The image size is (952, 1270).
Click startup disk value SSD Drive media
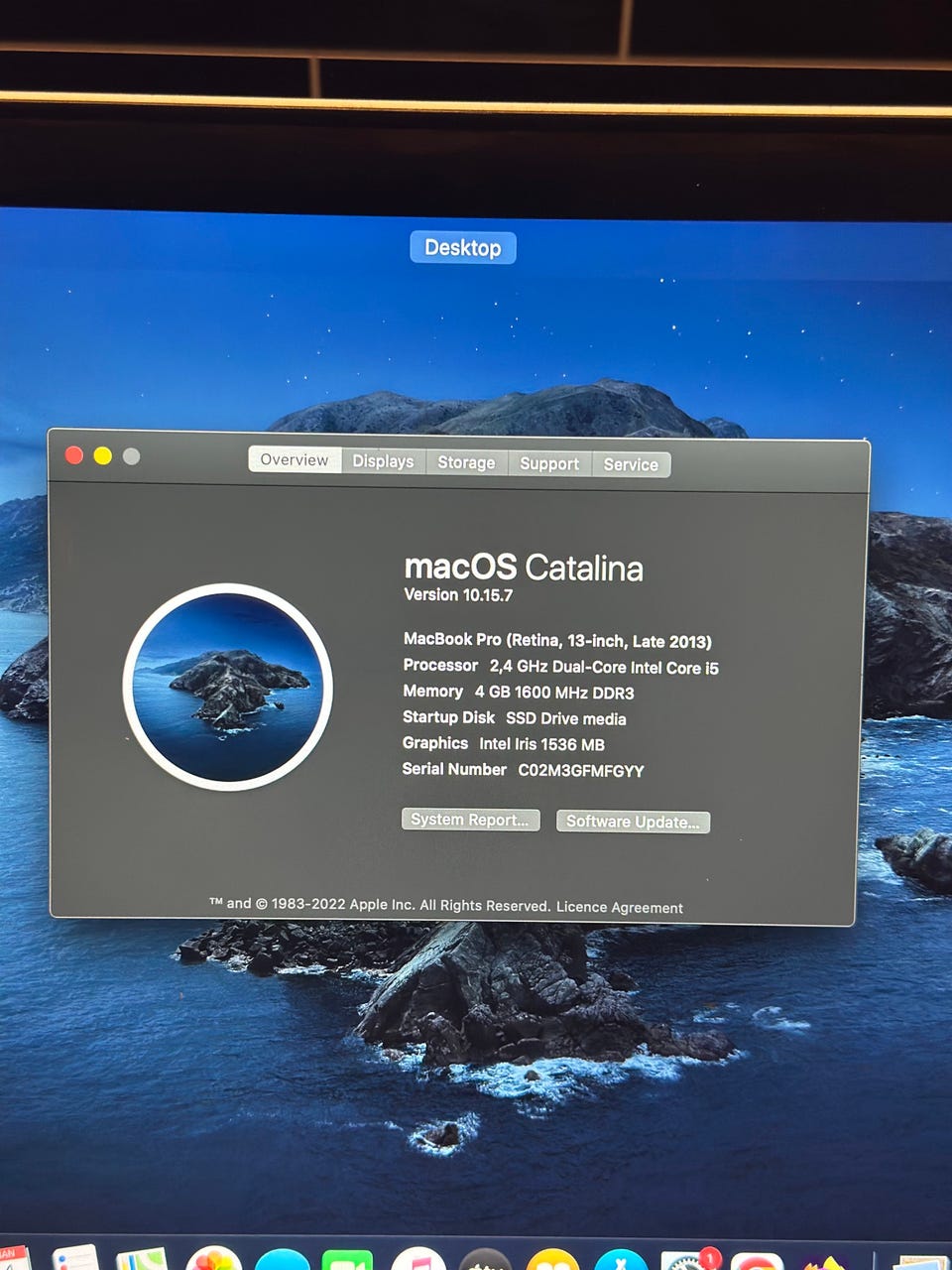566,718
